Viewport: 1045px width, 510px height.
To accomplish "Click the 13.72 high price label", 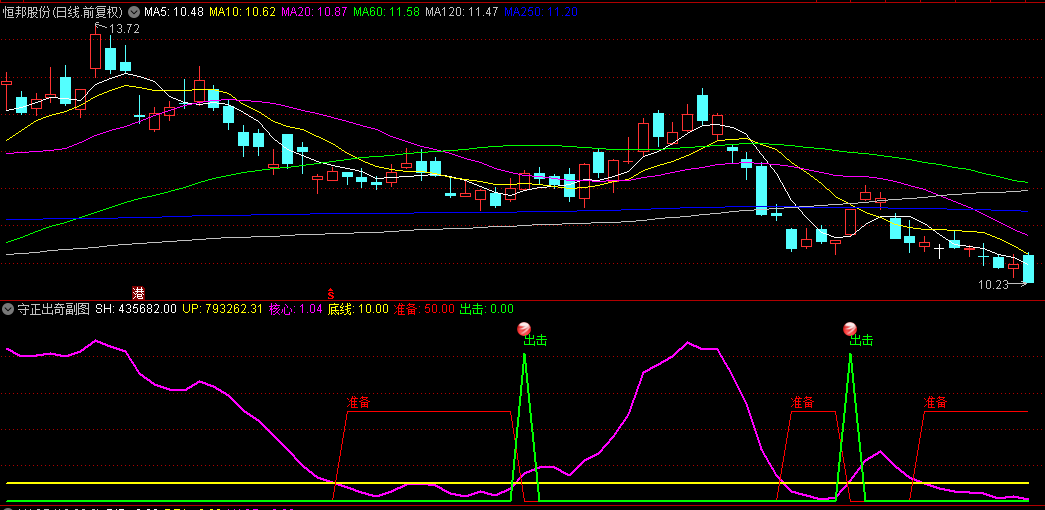I will pos(124,28).
